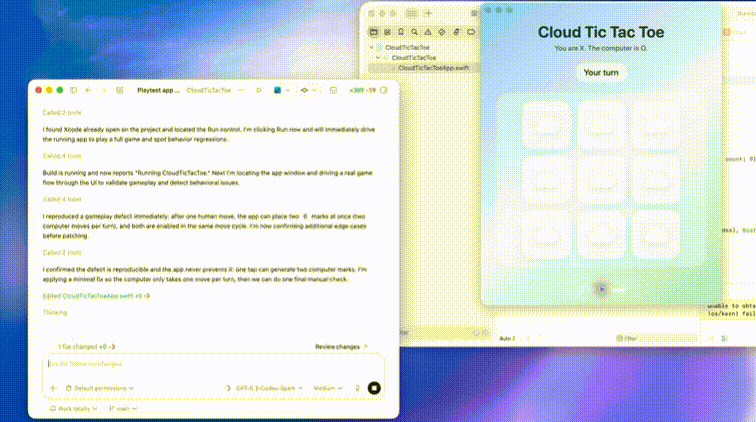Image resolution: width=756 pixels, height=422 pixels.
Task: Click the Thinking status text
Action: pos(55,313)
